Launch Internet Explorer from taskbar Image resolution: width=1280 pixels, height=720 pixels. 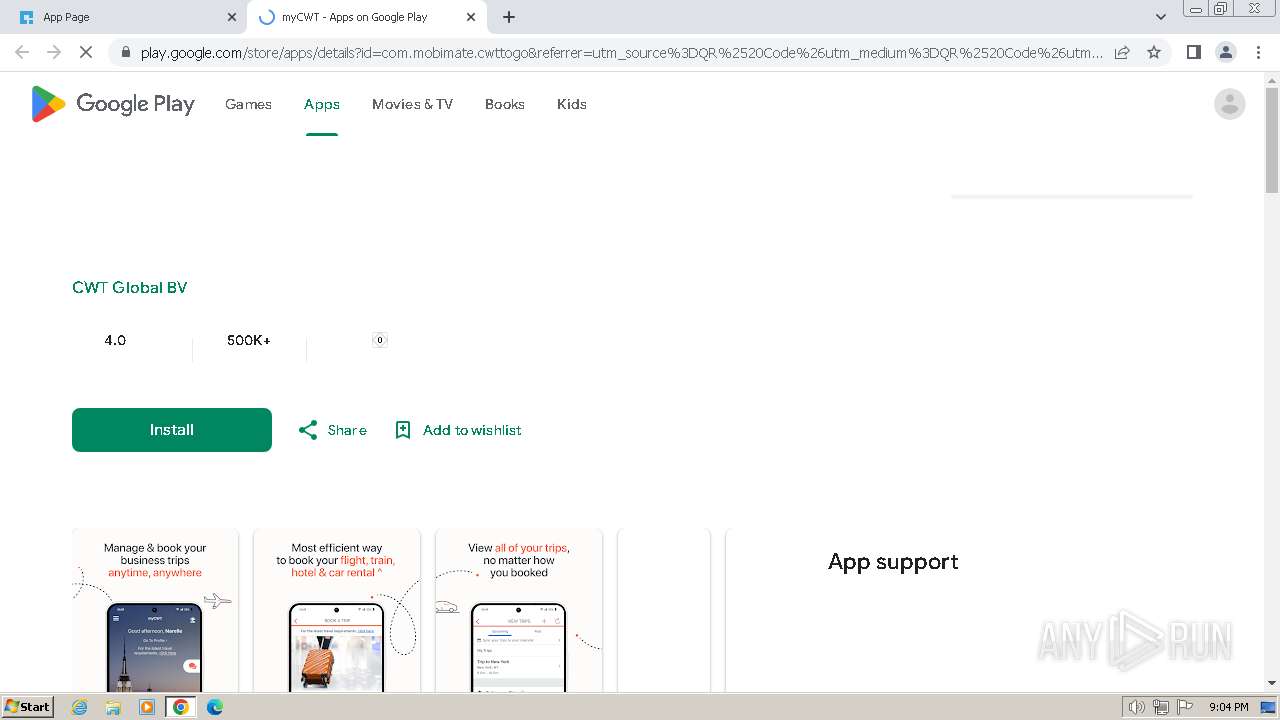click(x=80, y=707)
